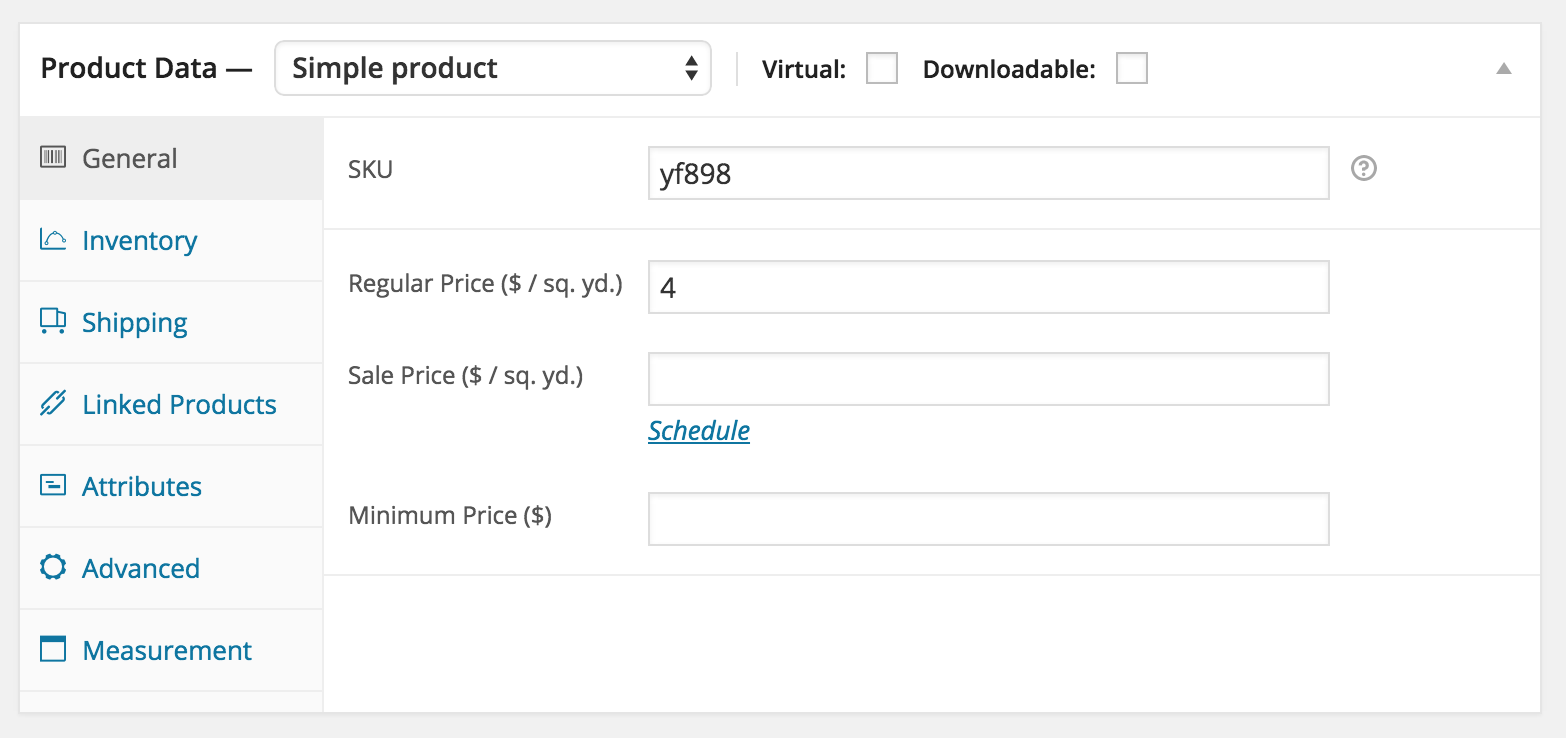Click the Shipping truck icon

(x=52, y=321)
